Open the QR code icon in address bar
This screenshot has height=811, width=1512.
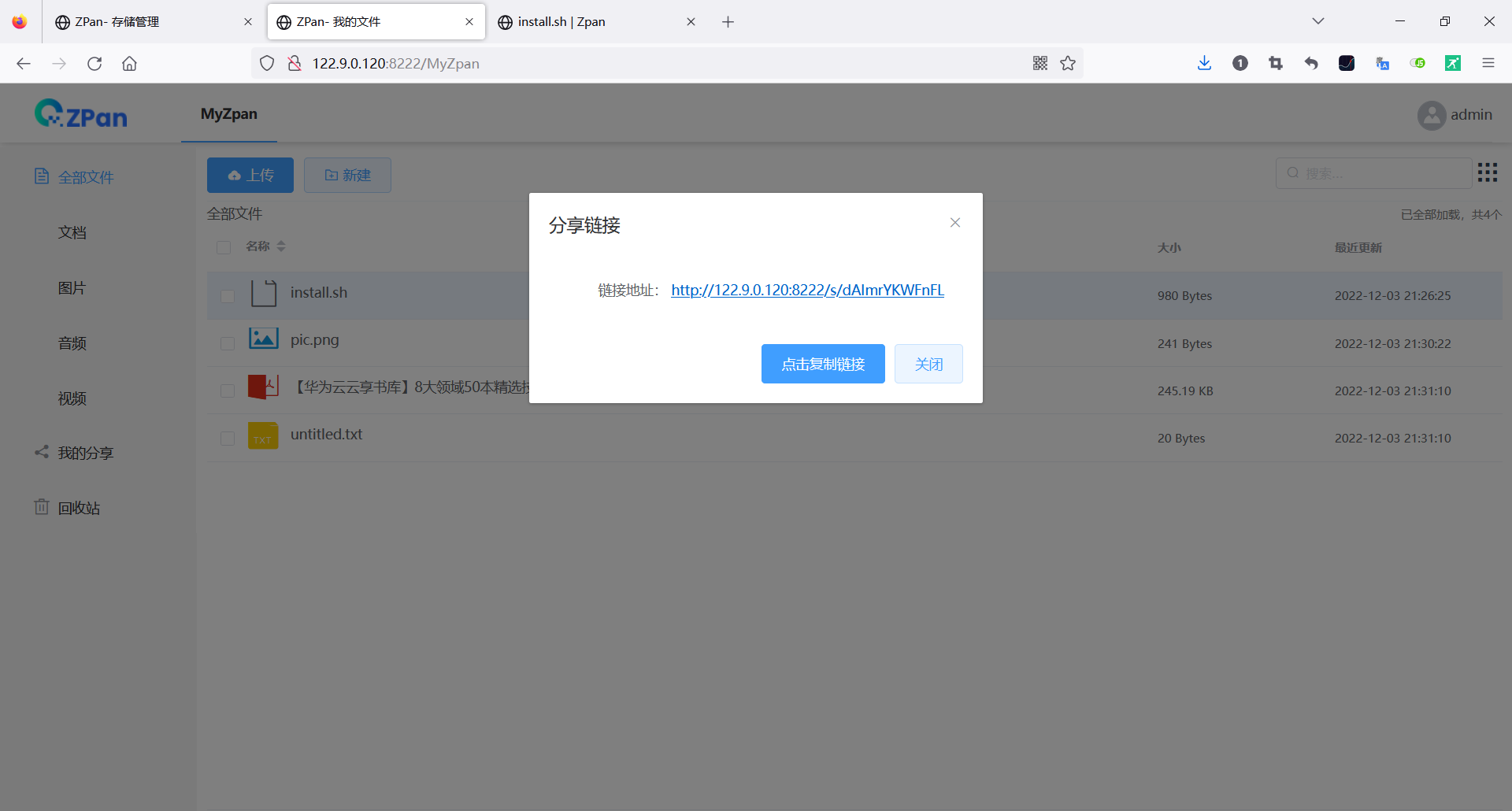point(1040,64)
